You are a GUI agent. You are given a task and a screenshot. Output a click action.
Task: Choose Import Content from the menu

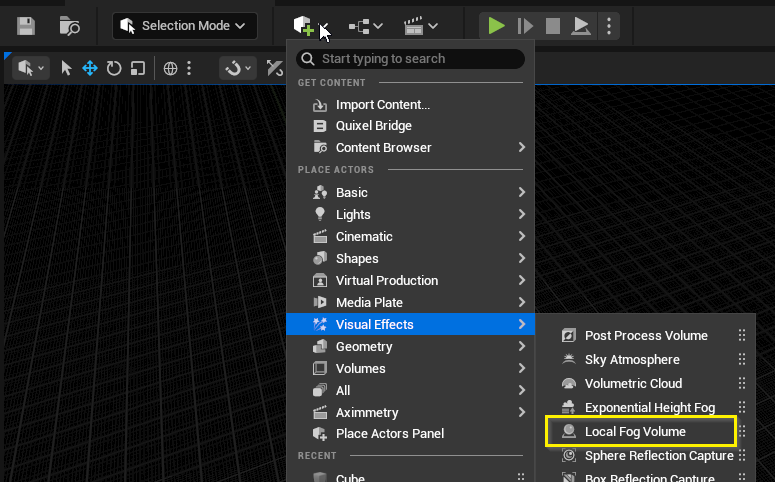[382, 104]
